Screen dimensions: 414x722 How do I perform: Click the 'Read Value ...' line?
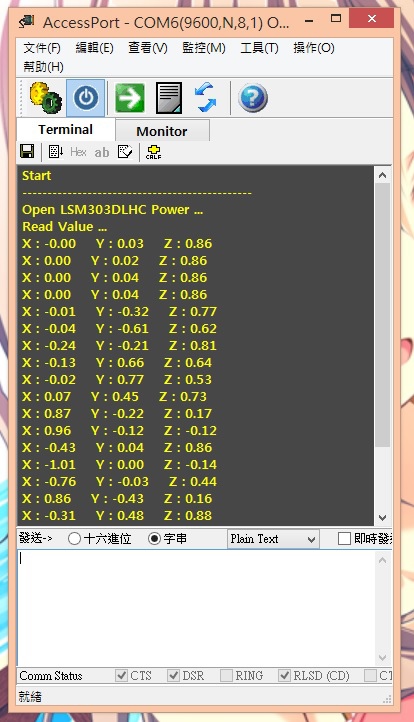point(64,227)
